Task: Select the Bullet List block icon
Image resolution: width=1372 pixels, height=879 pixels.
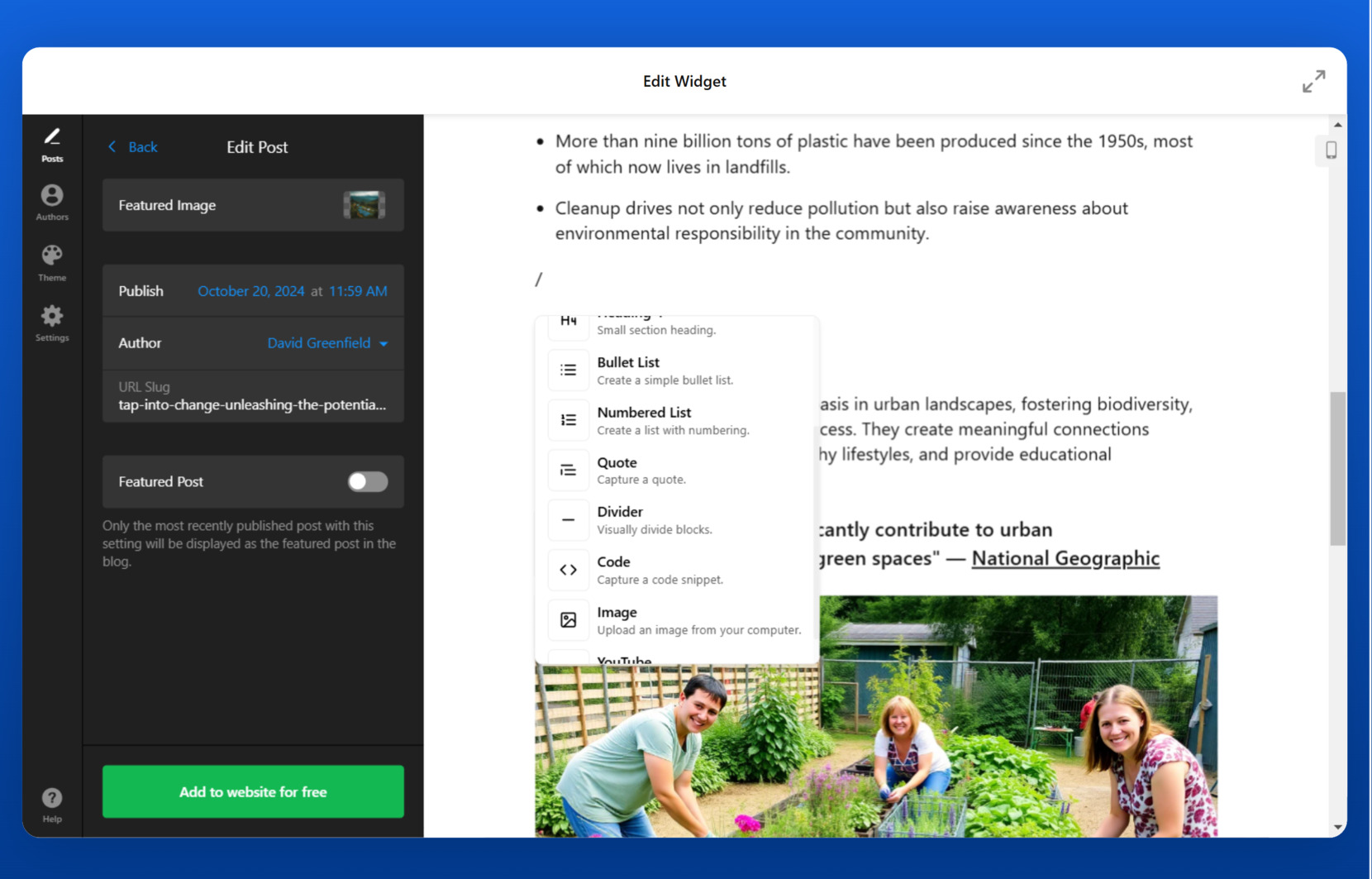Action: pos(568,370)
